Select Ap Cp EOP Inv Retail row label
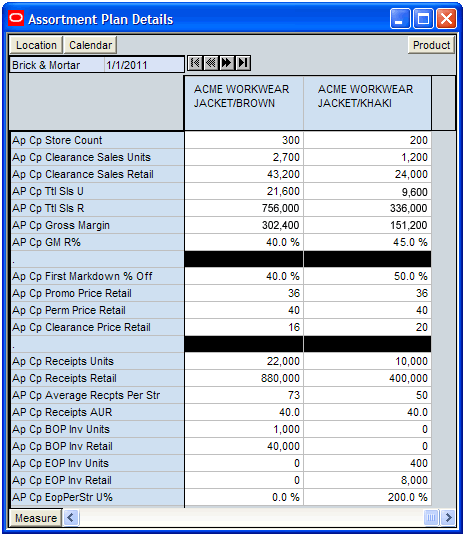This screenshot has width=464, height=534. pos(97,480)
